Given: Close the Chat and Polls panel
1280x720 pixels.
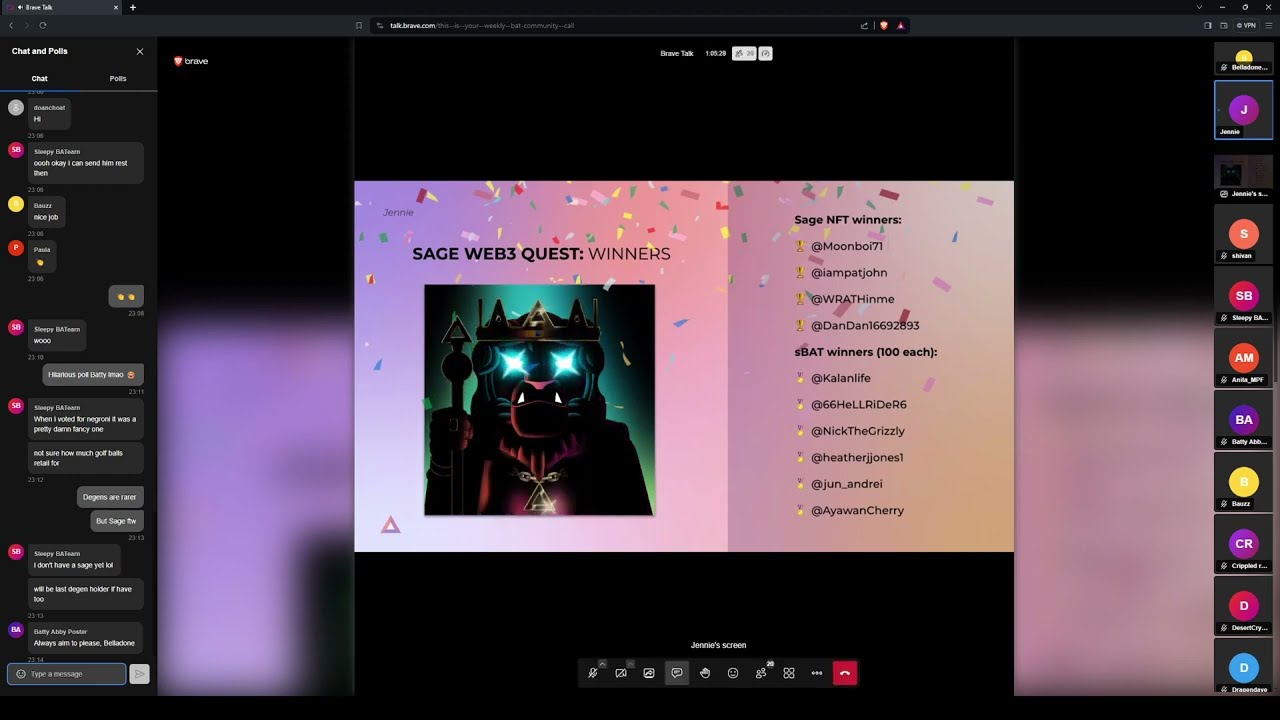Looking at the screenshot, I should tap(140, 51).
